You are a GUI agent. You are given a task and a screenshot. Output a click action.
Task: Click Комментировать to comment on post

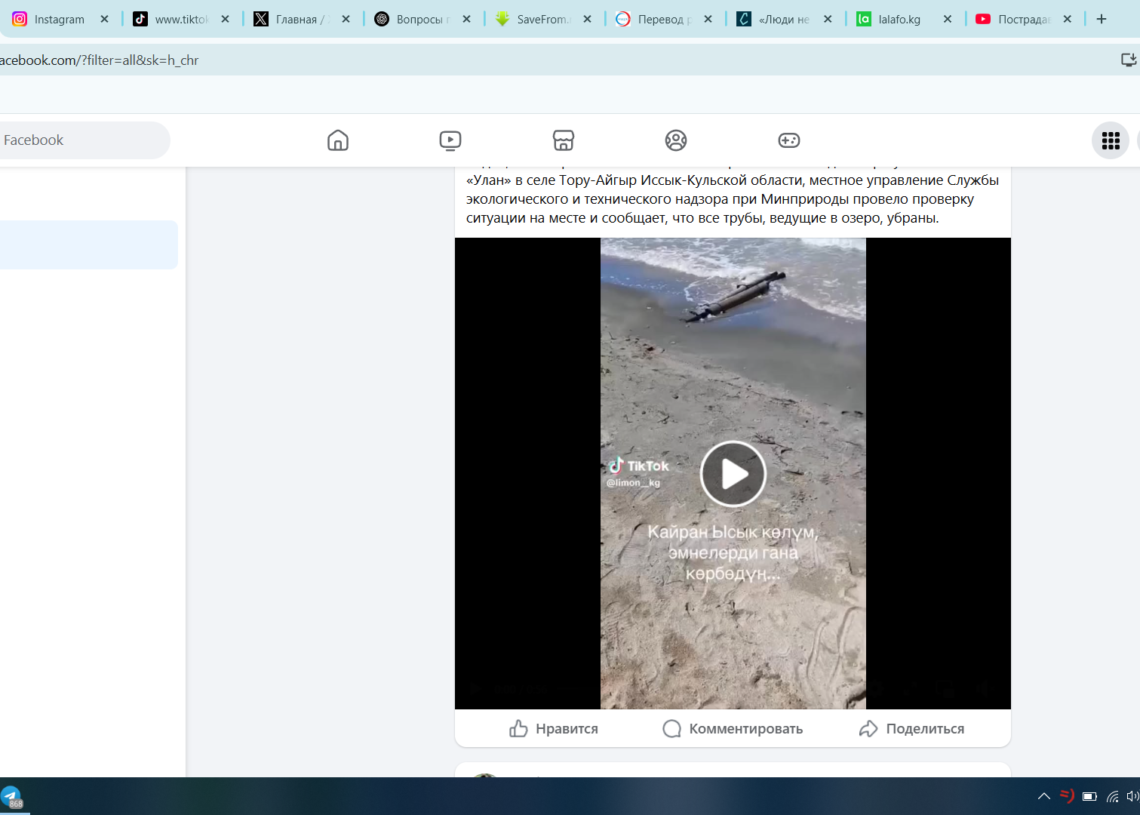point(732,729)
